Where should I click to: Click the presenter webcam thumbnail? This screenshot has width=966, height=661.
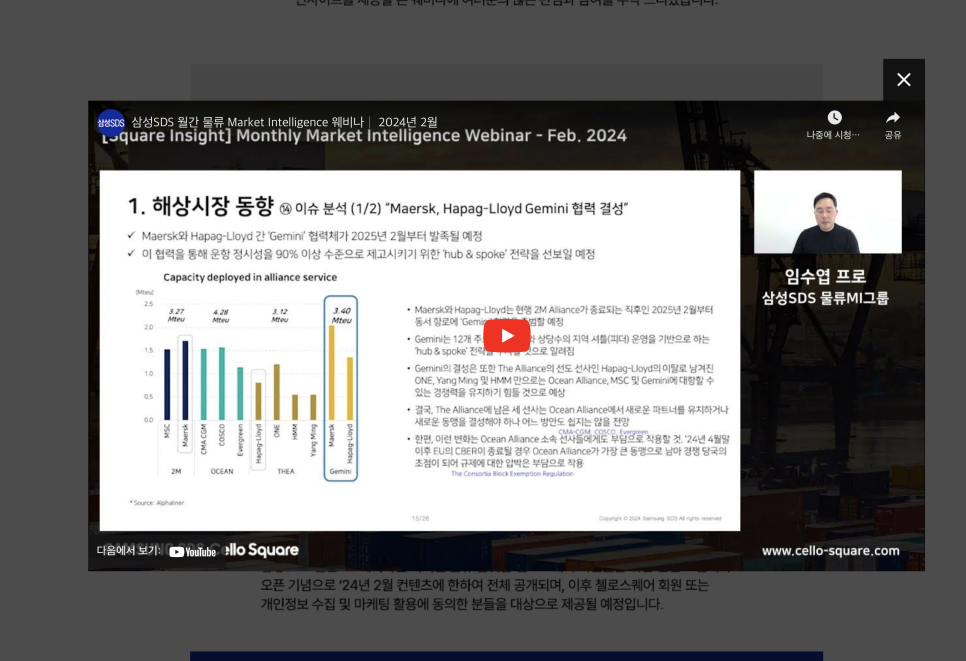827,212
